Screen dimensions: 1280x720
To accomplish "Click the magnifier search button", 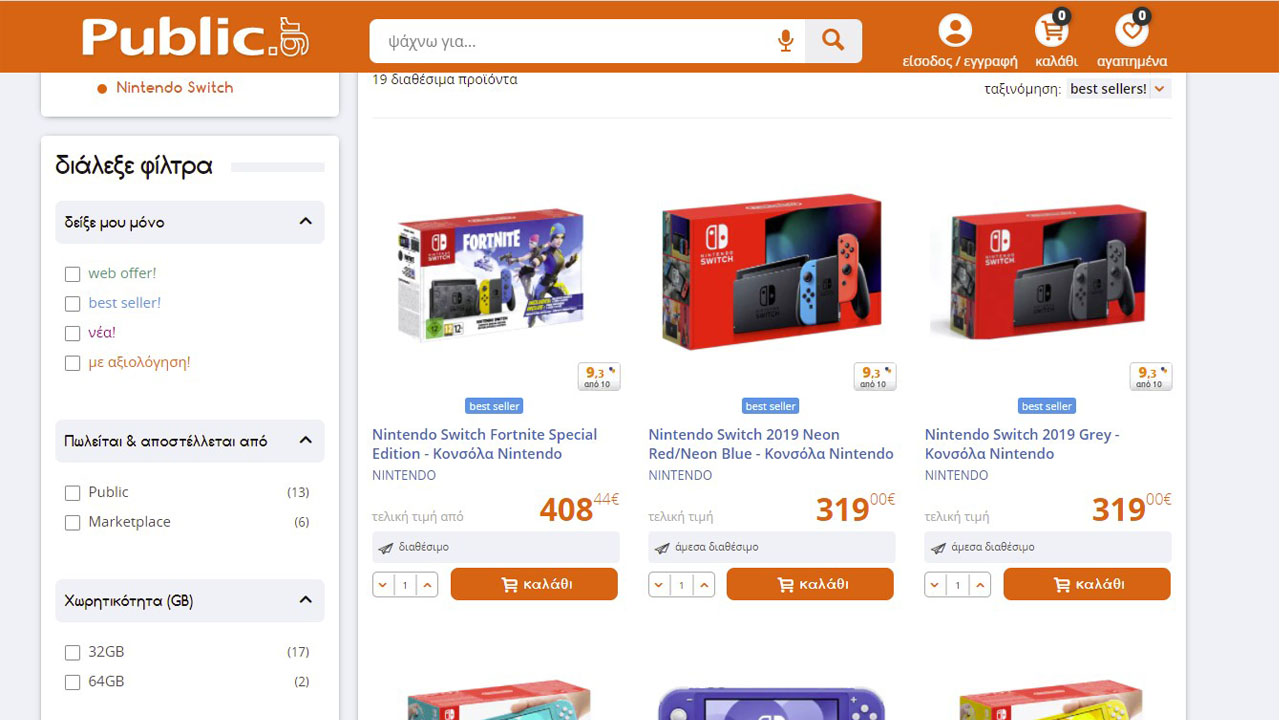I will 833,41.
